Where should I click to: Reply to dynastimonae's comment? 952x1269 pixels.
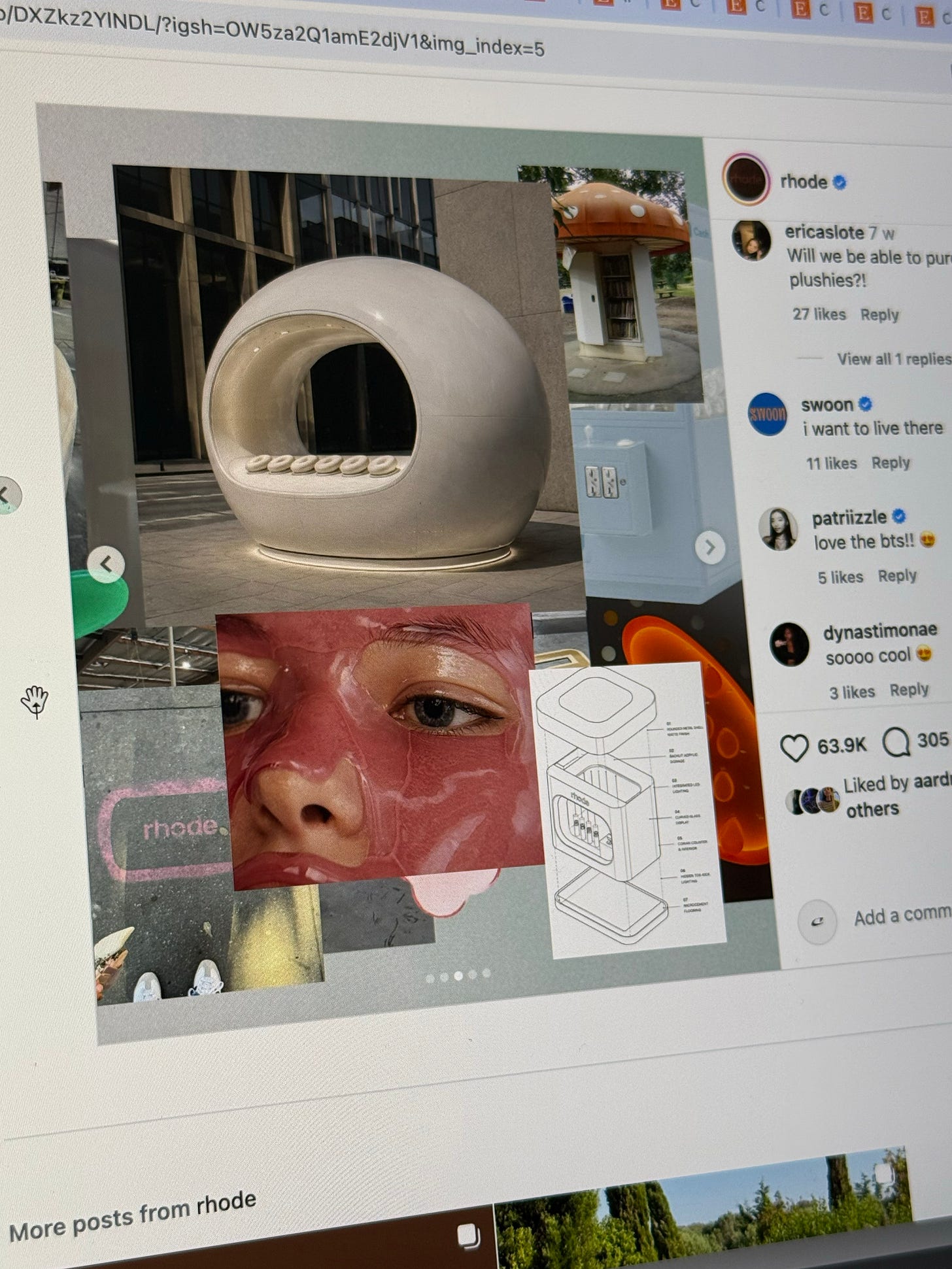tap(909, 690)
